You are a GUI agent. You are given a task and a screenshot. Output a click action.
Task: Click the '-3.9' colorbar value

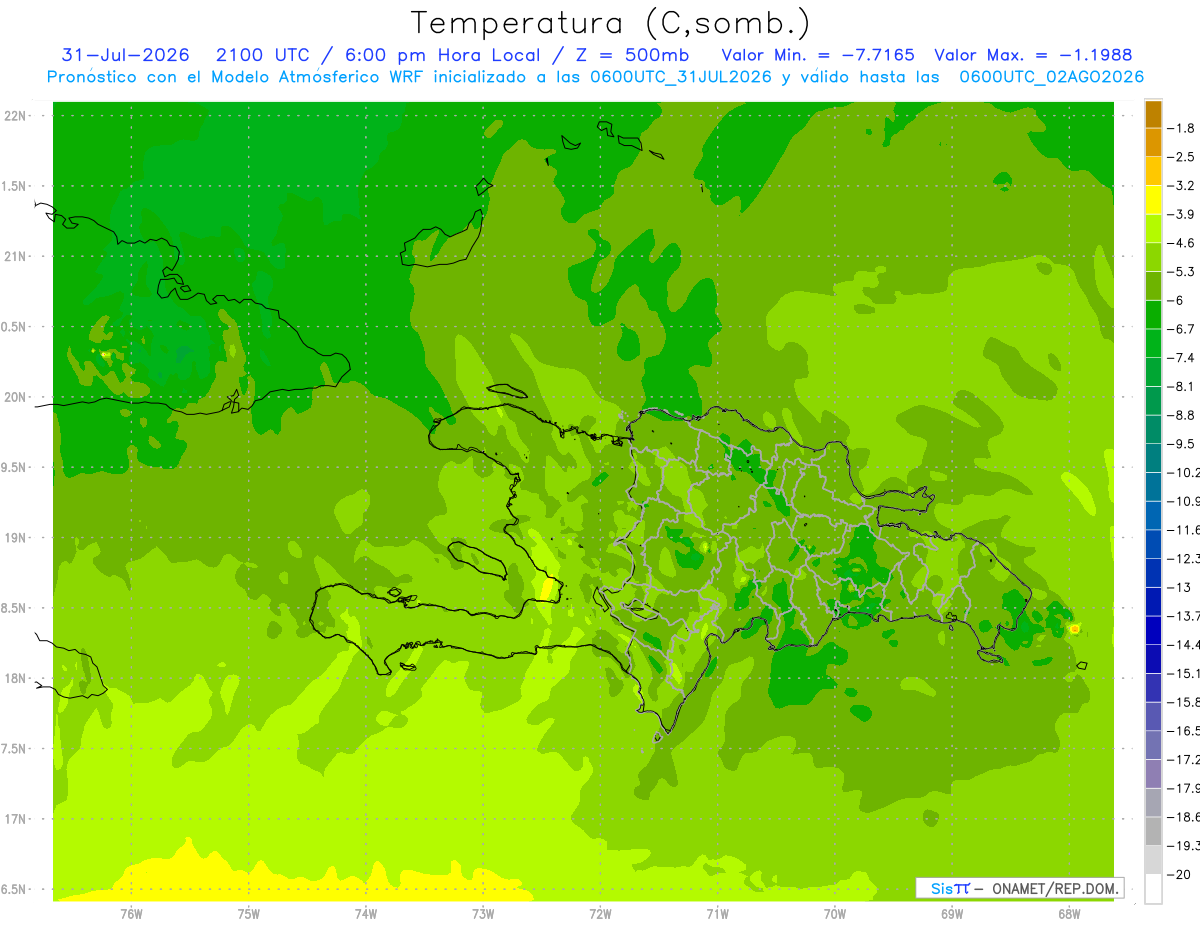[1182, 214]
